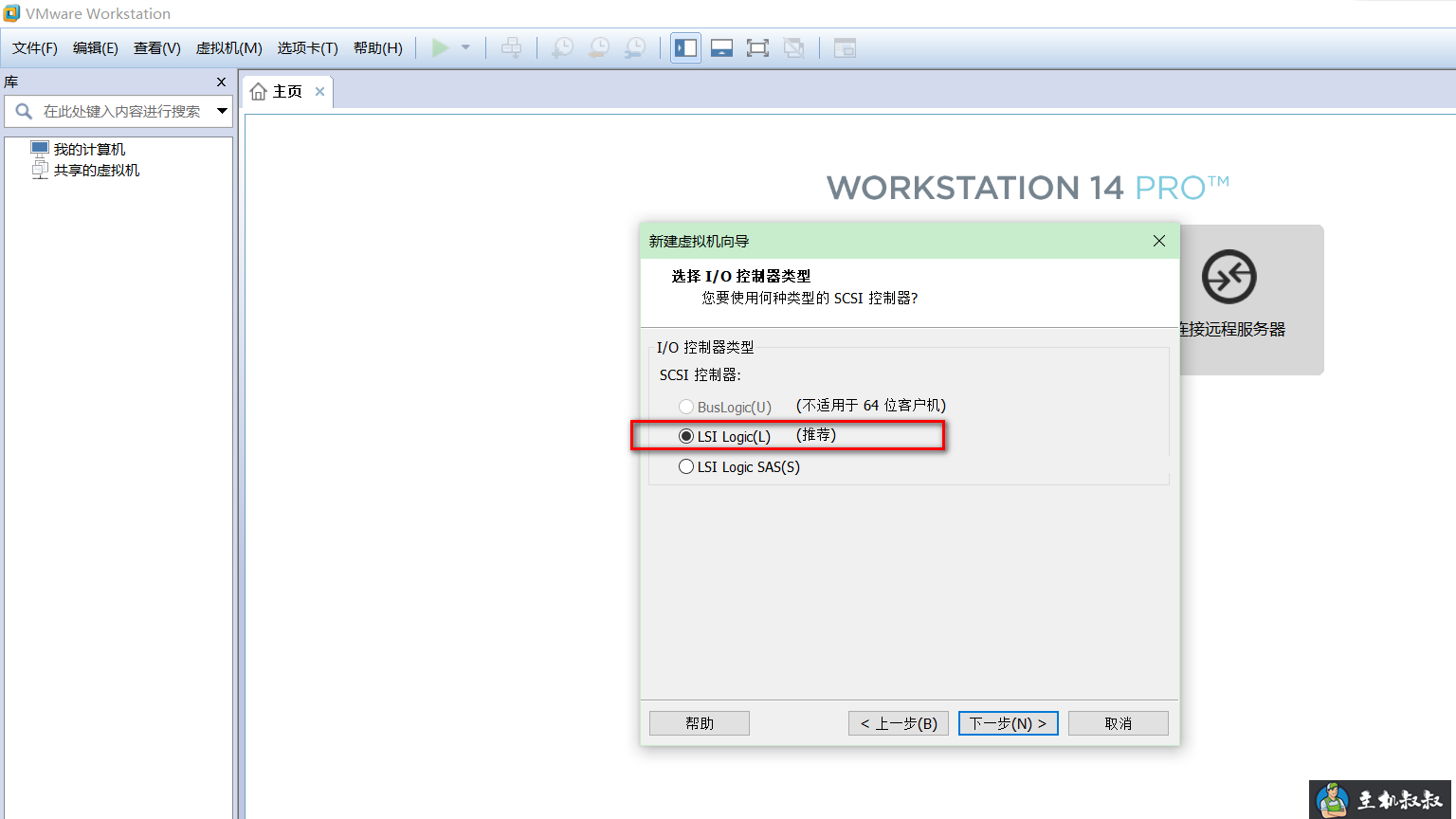
Task: Close the New Virtual Machine Wizard dialog
Action: point(1158,241)
